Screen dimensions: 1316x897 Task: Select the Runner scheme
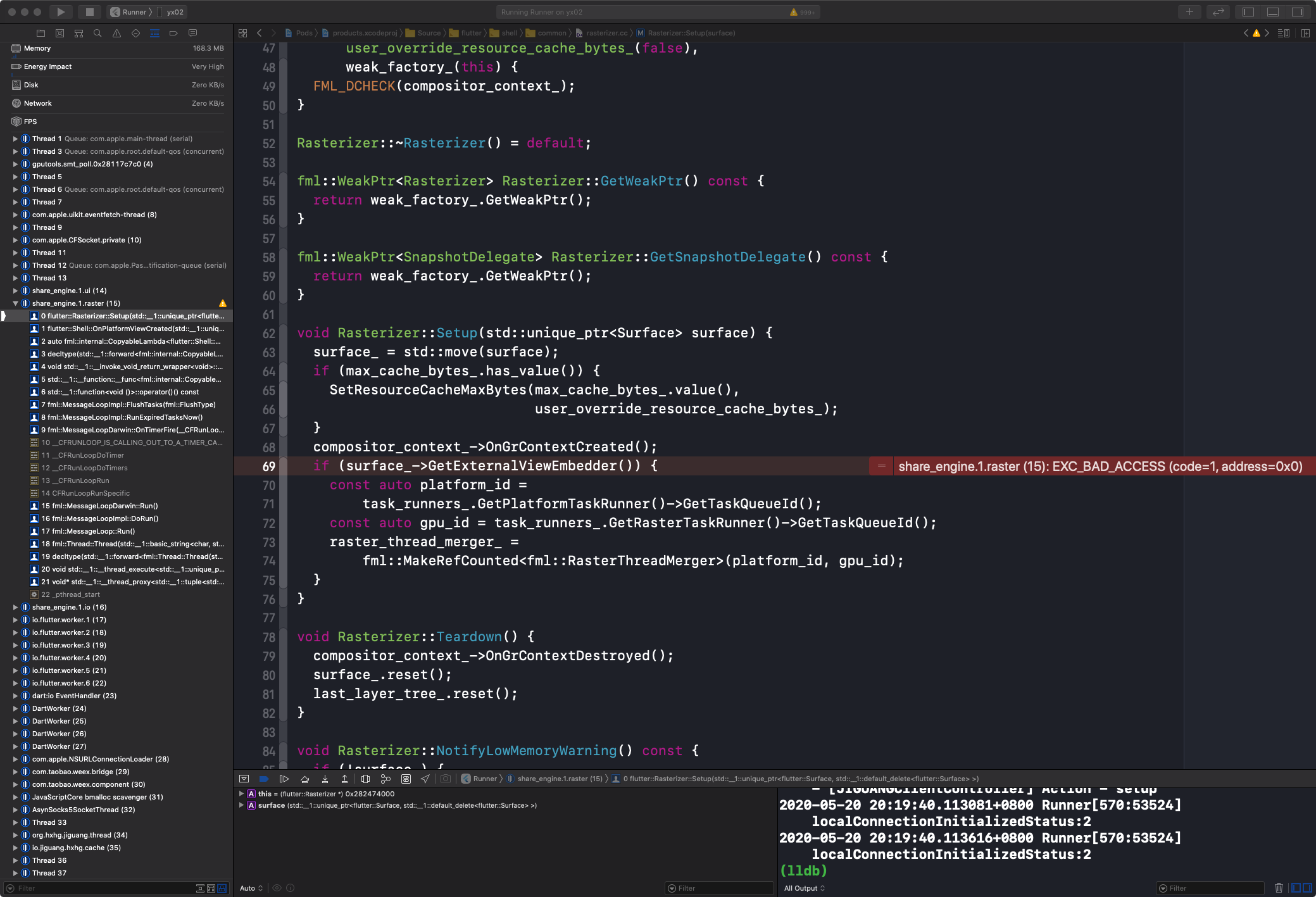(x=129, y=12)
